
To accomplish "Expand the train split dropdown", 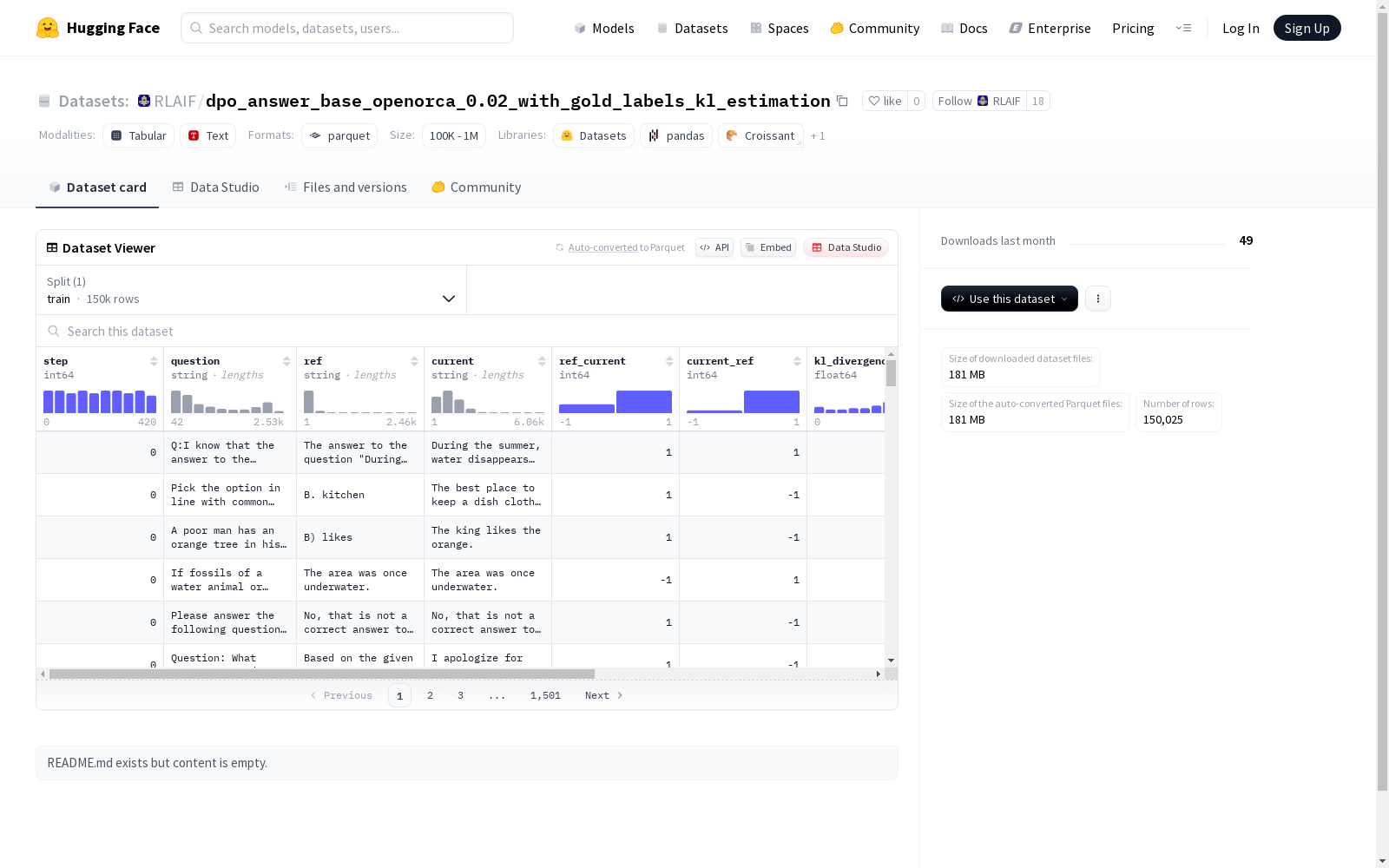I will [252, 290].
